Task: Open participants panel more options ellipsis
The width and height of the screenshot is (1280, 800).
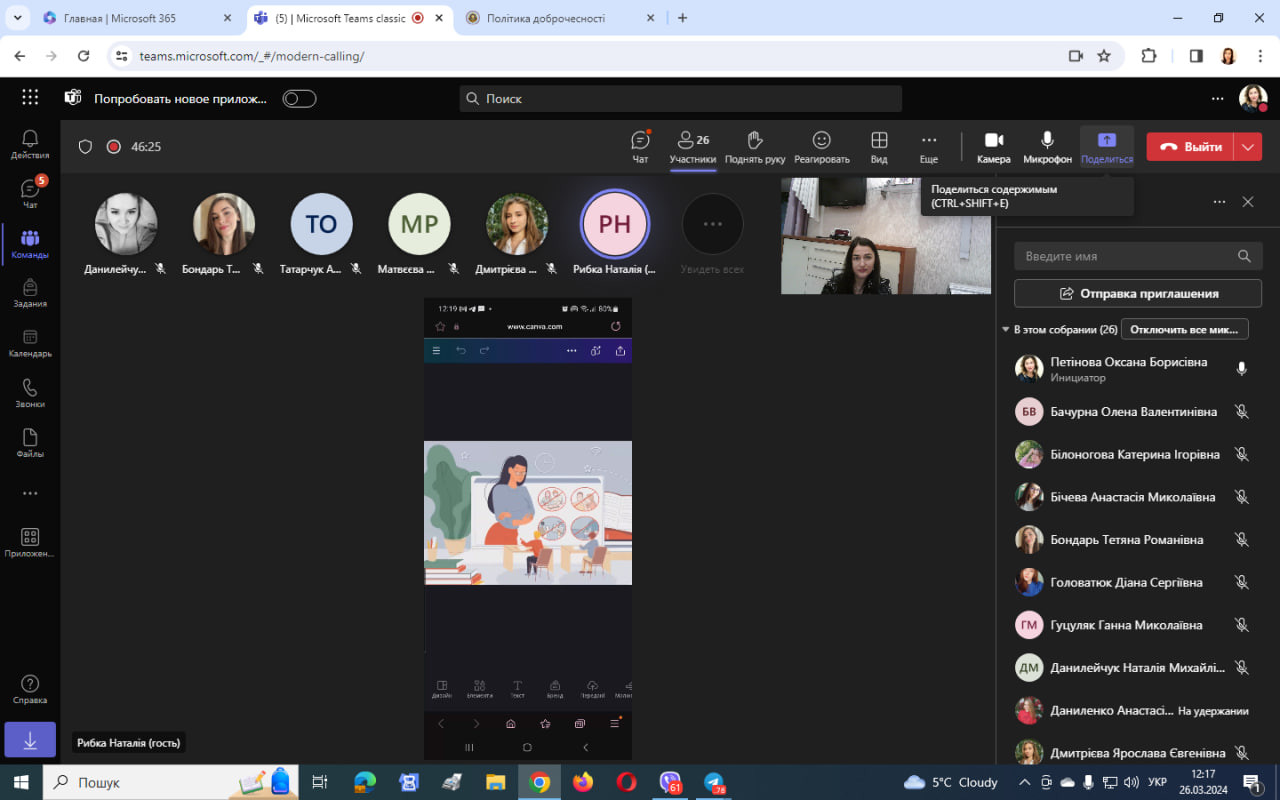Action: coord(1219,201)
